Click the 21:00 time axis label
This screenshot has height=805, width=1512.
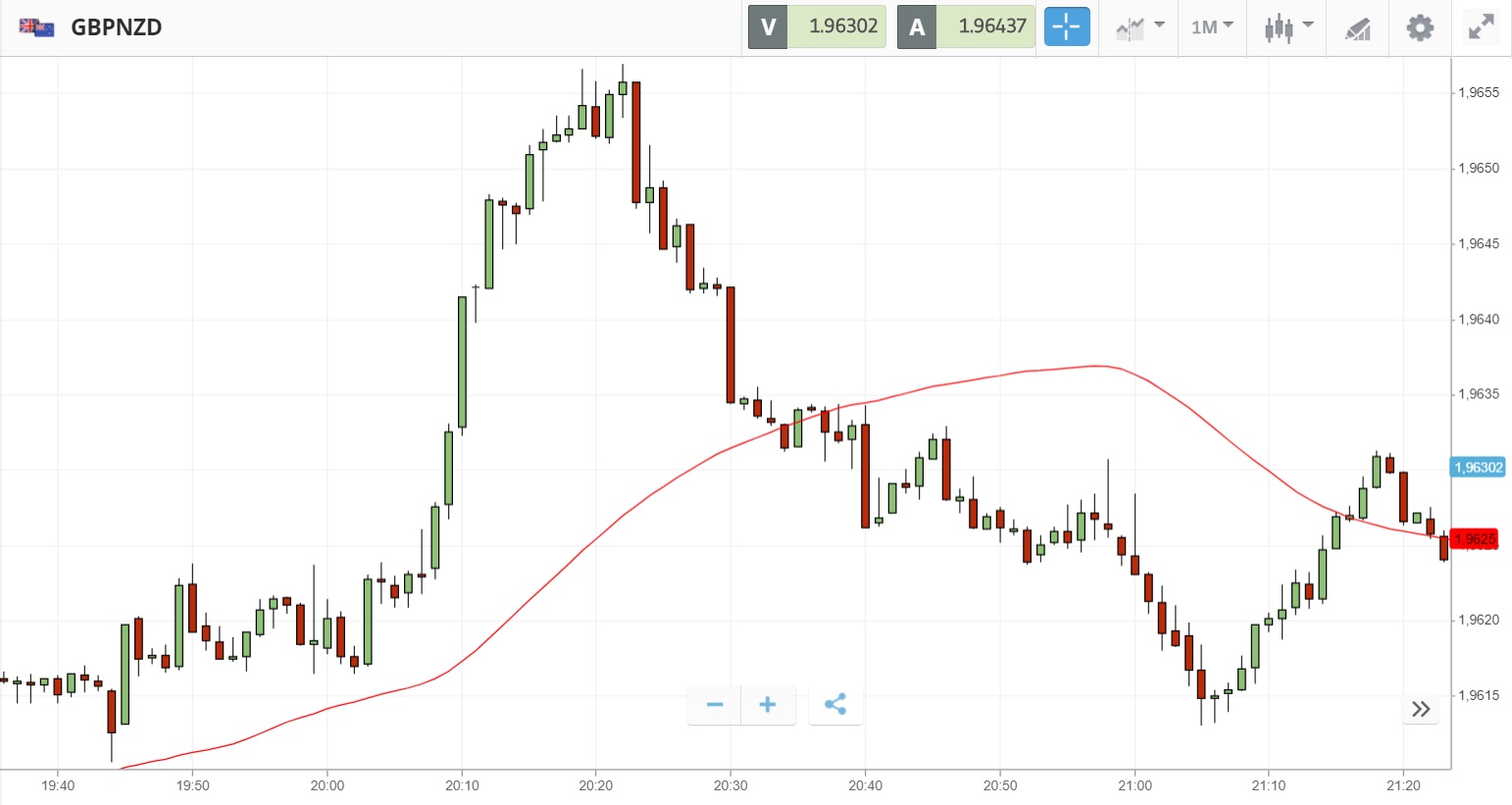[x=1134, y=785]
